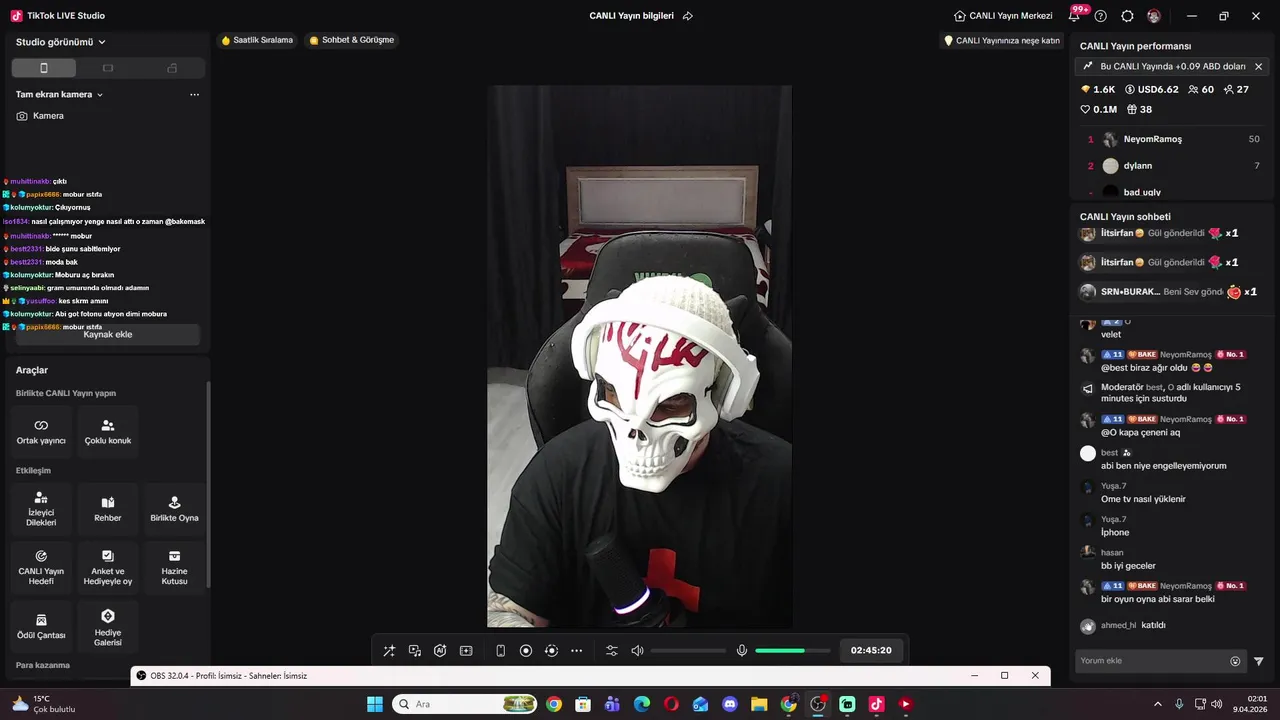Open CANLI Yayın Merkezi
The height and width of the screenshot is (720, 1280).
click(x=1003, y=16)
